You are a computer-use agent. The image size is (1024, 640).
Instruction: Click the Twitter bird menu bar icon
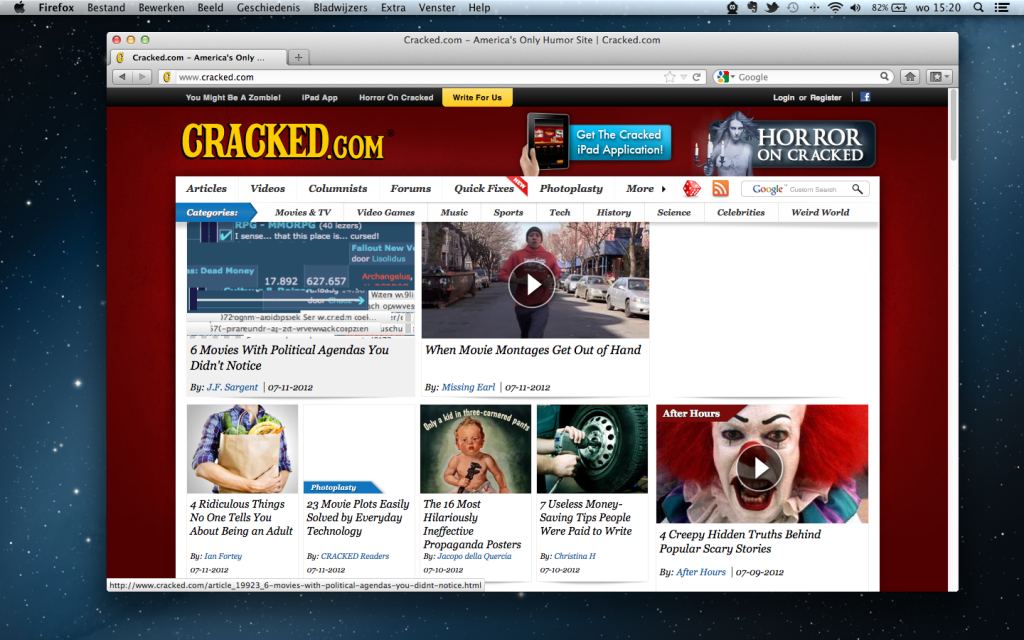772,8
